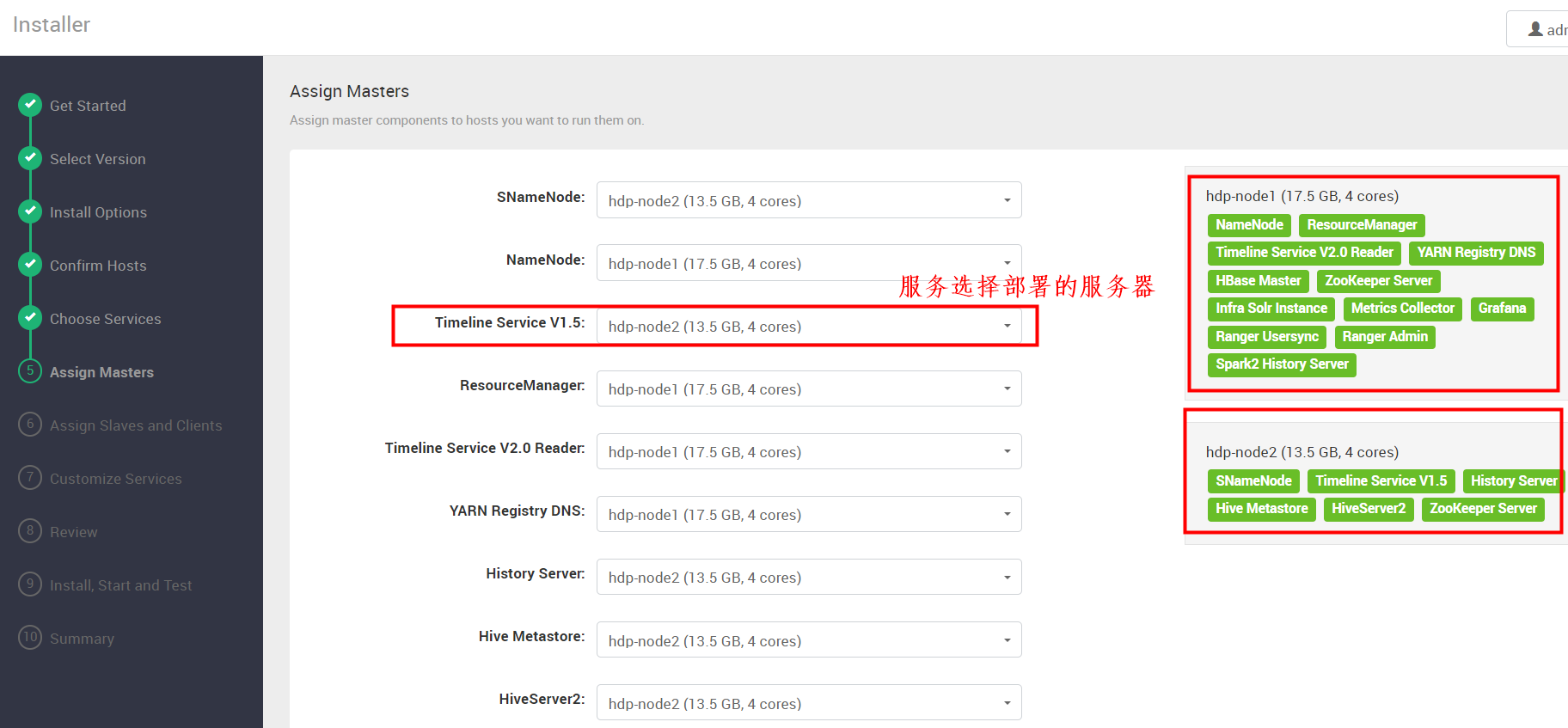Open the admin user menu button
This screenshot has height=728, width=1568.
point(1539,29)
